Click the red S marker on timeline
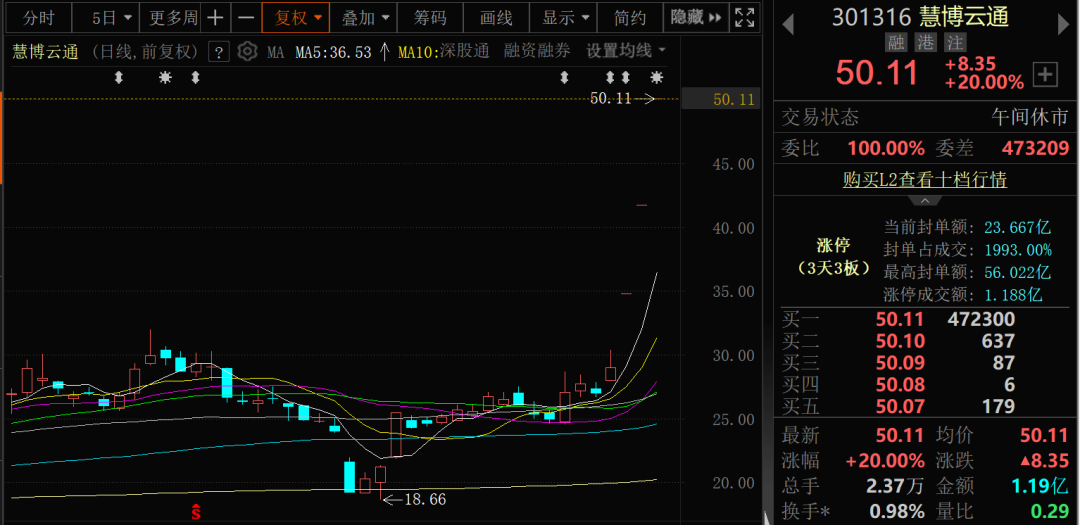 (196, 512)
